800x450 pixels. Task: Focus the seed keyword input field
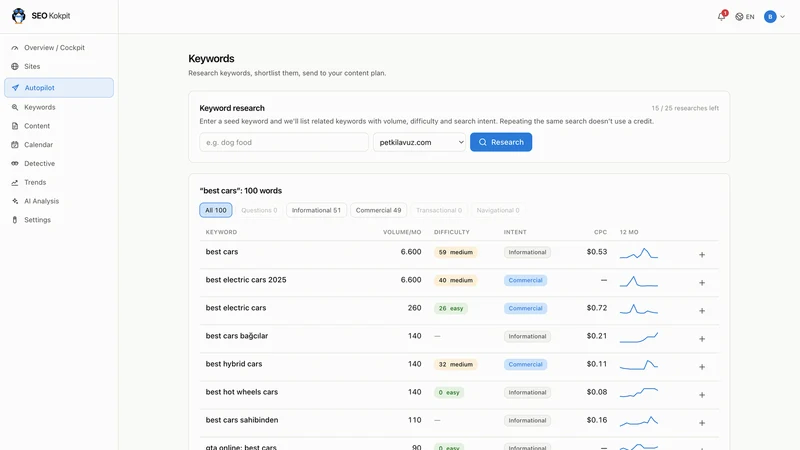[284, 142]
